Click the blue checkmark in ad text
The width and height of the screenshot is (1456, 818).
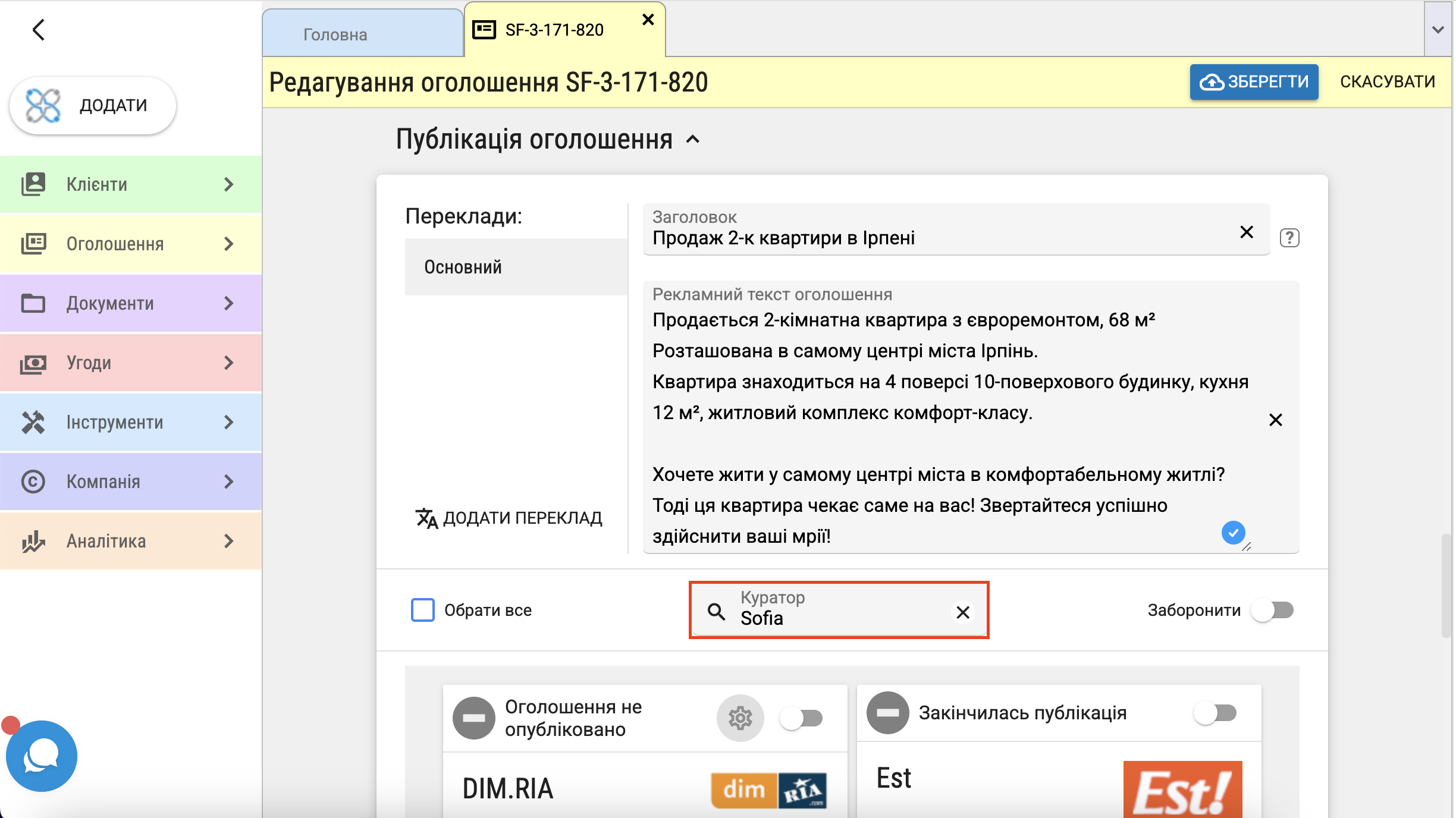pyautogui.click(x=1233, y=532)
